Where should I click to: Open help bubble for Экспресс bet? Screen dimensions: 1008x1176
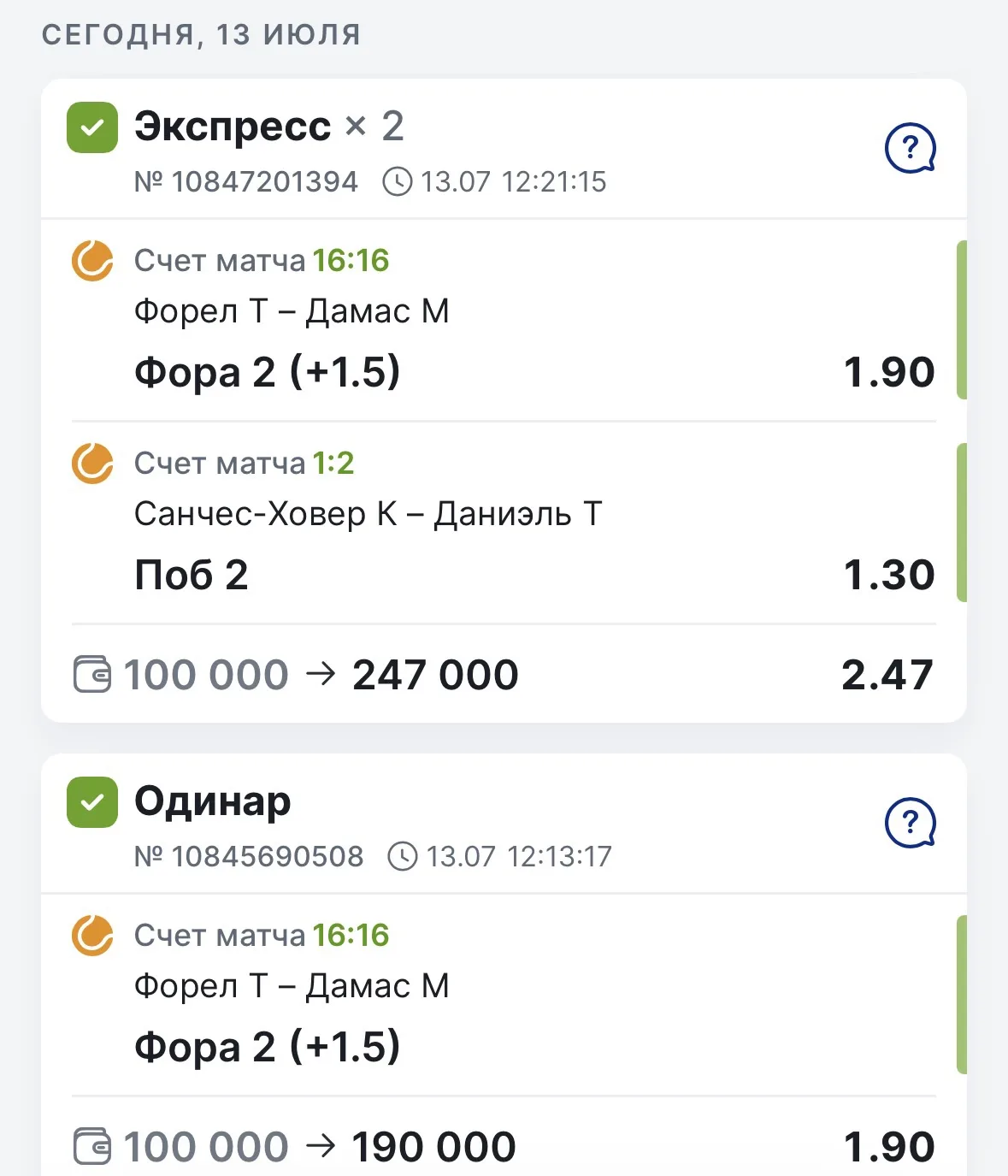click(x=911, y=149)
